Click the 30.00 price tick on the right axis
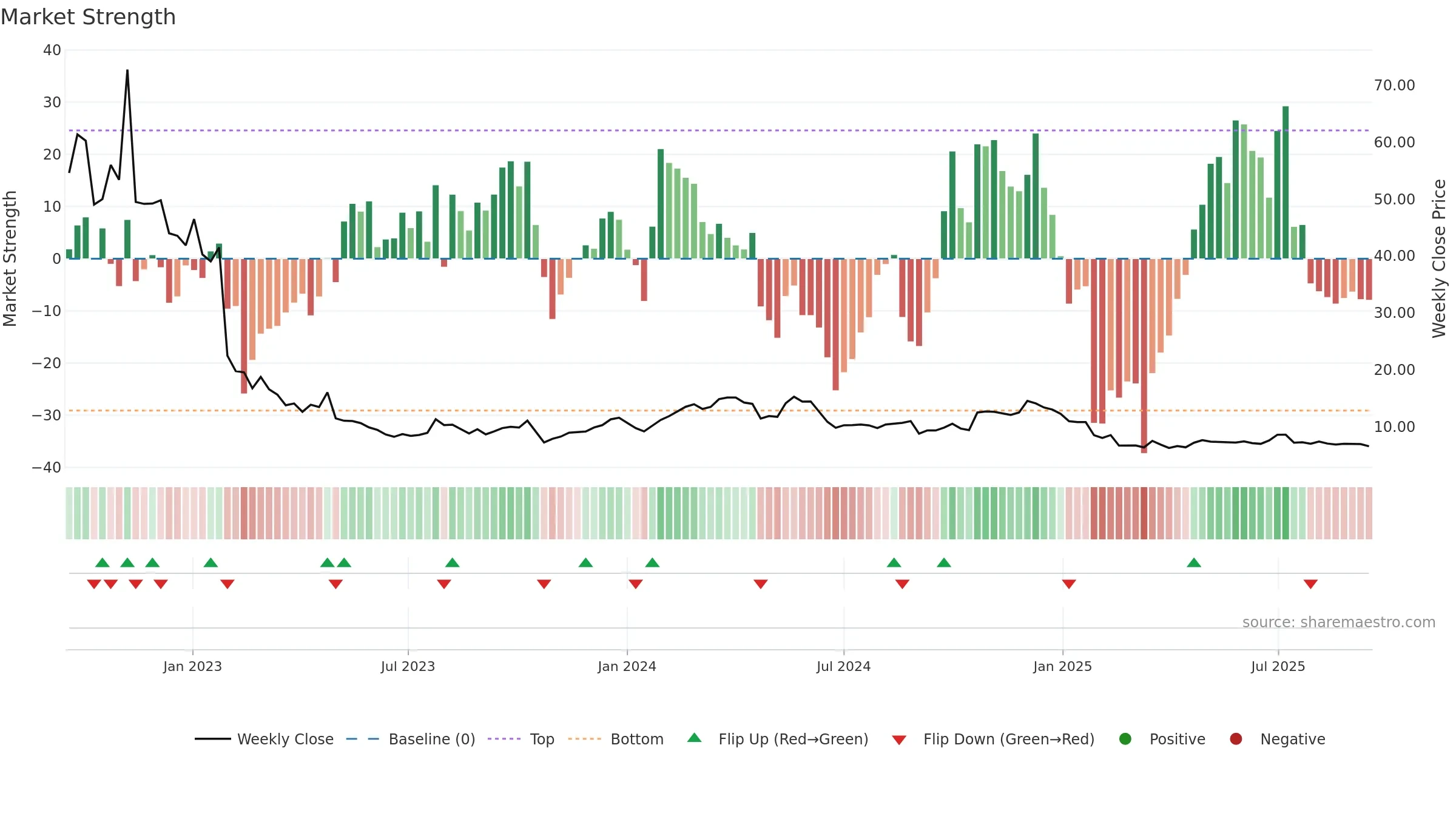Image resolution: width=1456 pixels, height=819 pixels. coord(1394,313)
